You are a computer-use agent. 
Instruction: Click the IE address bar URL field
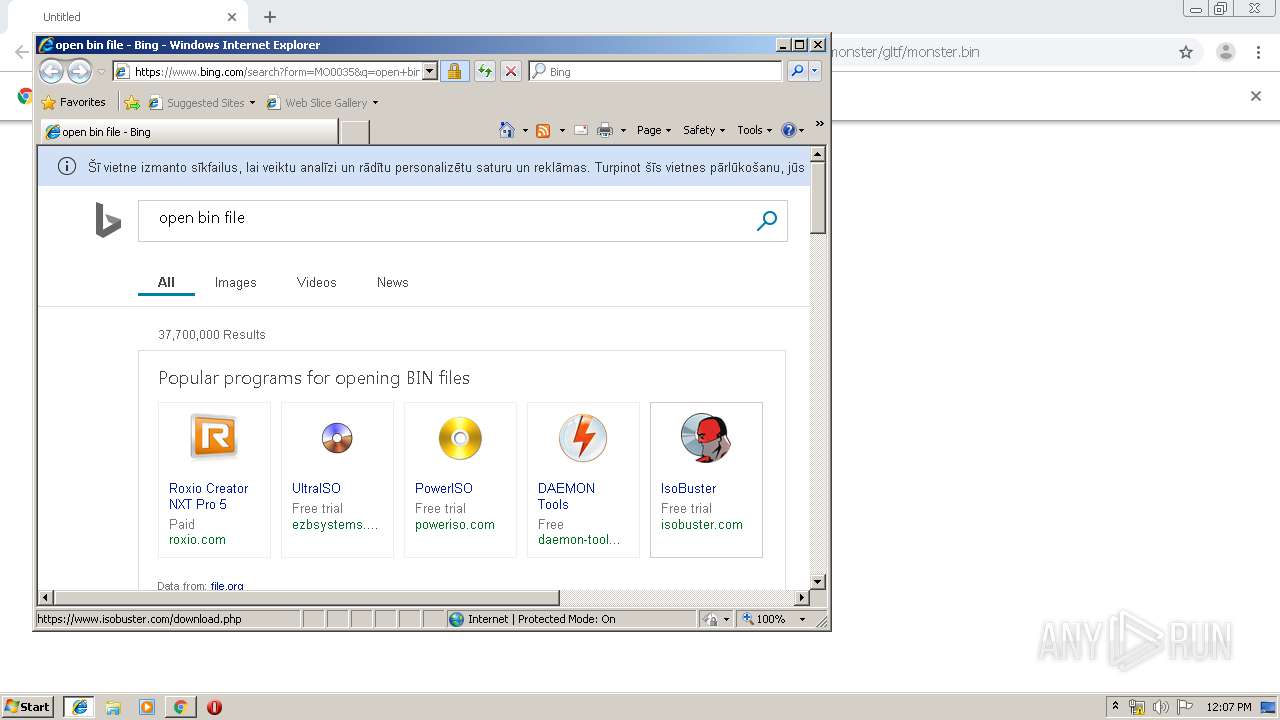click(275, 71)
